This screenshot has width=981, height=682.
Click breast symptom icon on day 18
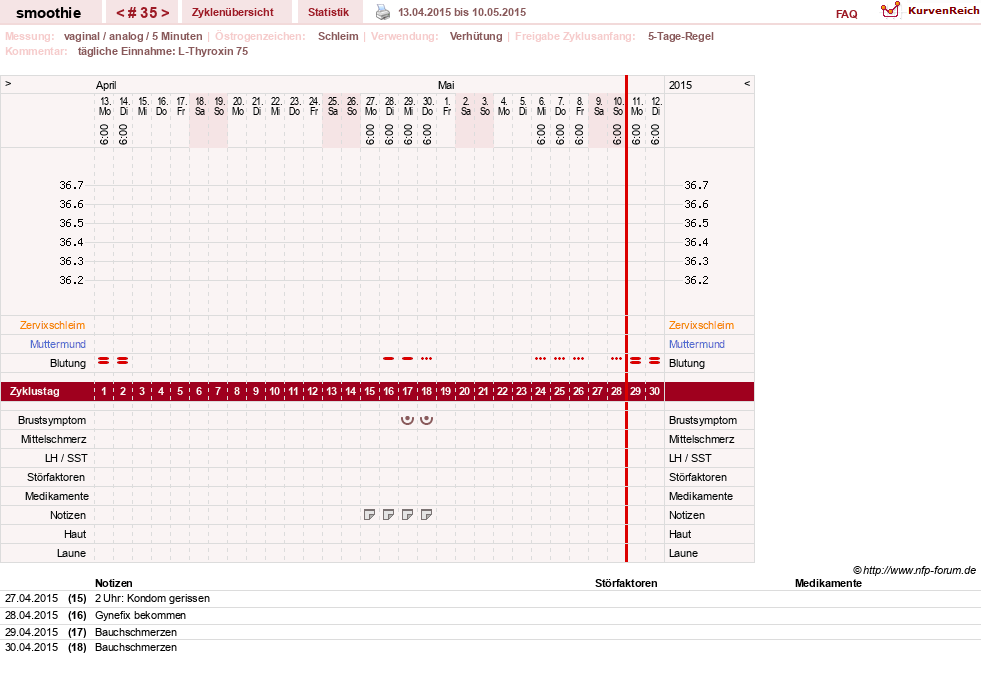point(427,420)
